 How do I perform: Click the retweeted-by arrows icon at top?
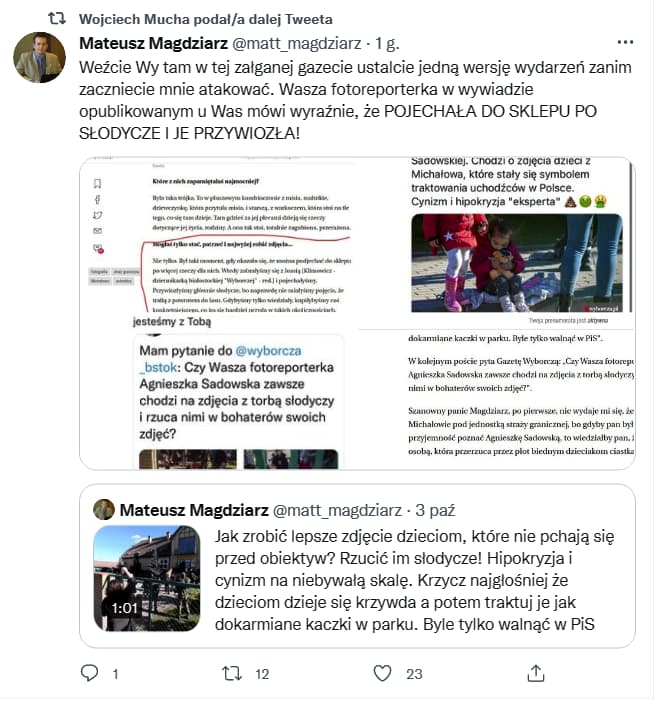[x=57, y=18]
